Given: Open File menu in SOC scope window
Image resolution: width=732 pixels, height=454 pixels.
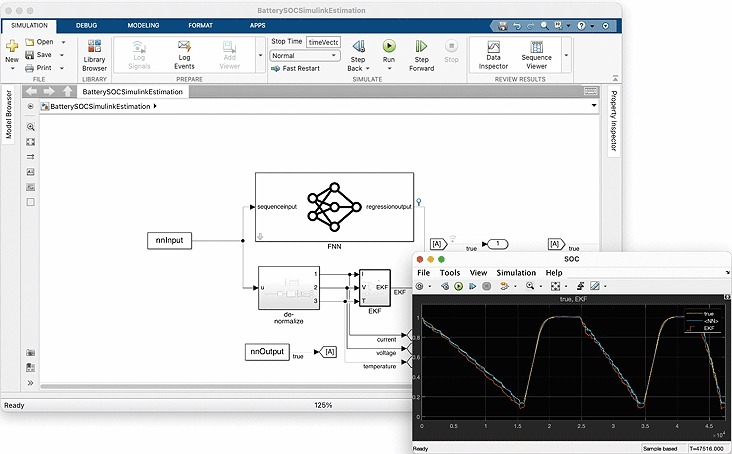Looking at the screenshot, I should [423, 273].
